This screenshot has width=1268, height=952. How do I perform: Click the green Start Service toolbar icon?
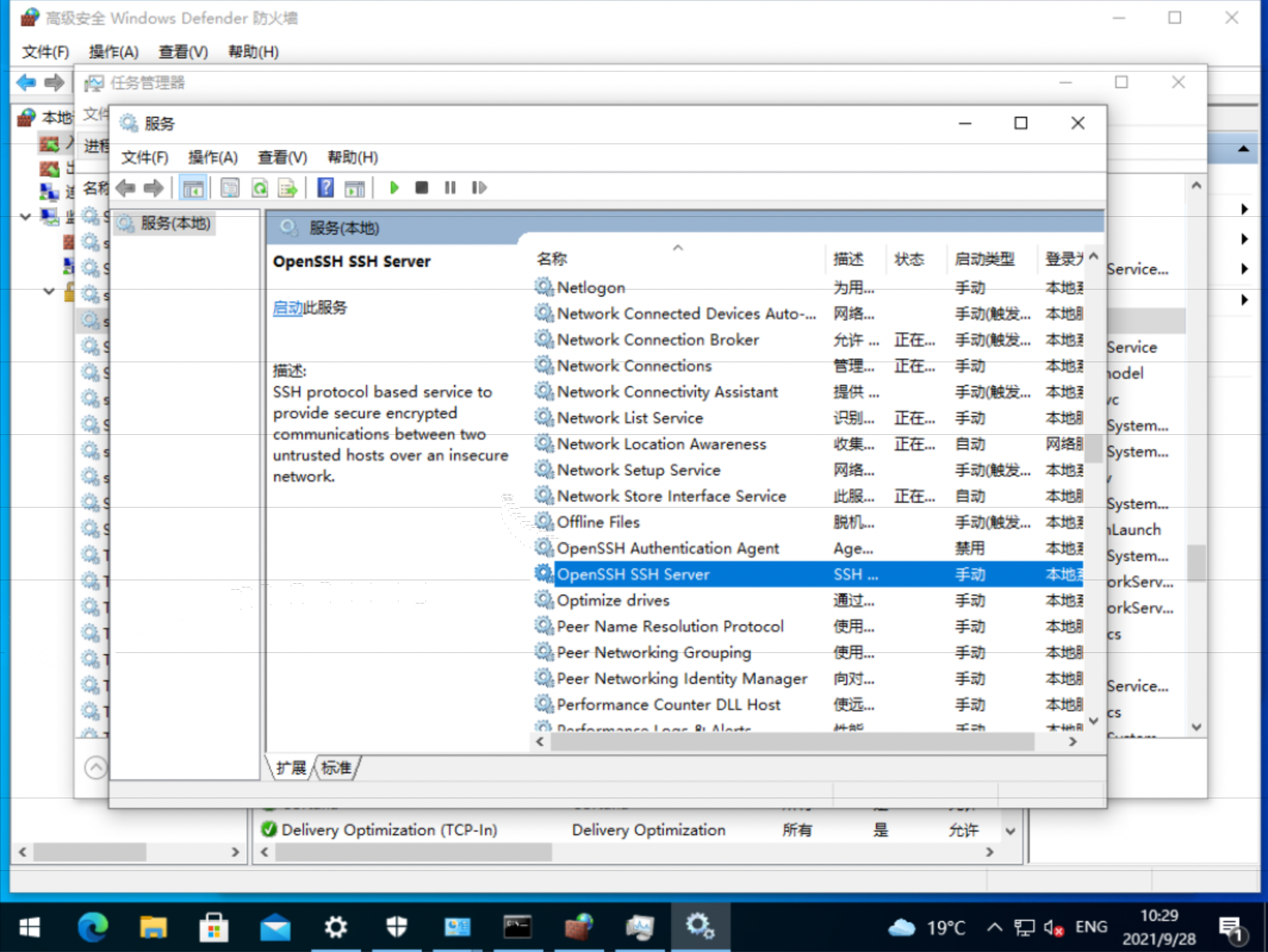pos(394,188)
